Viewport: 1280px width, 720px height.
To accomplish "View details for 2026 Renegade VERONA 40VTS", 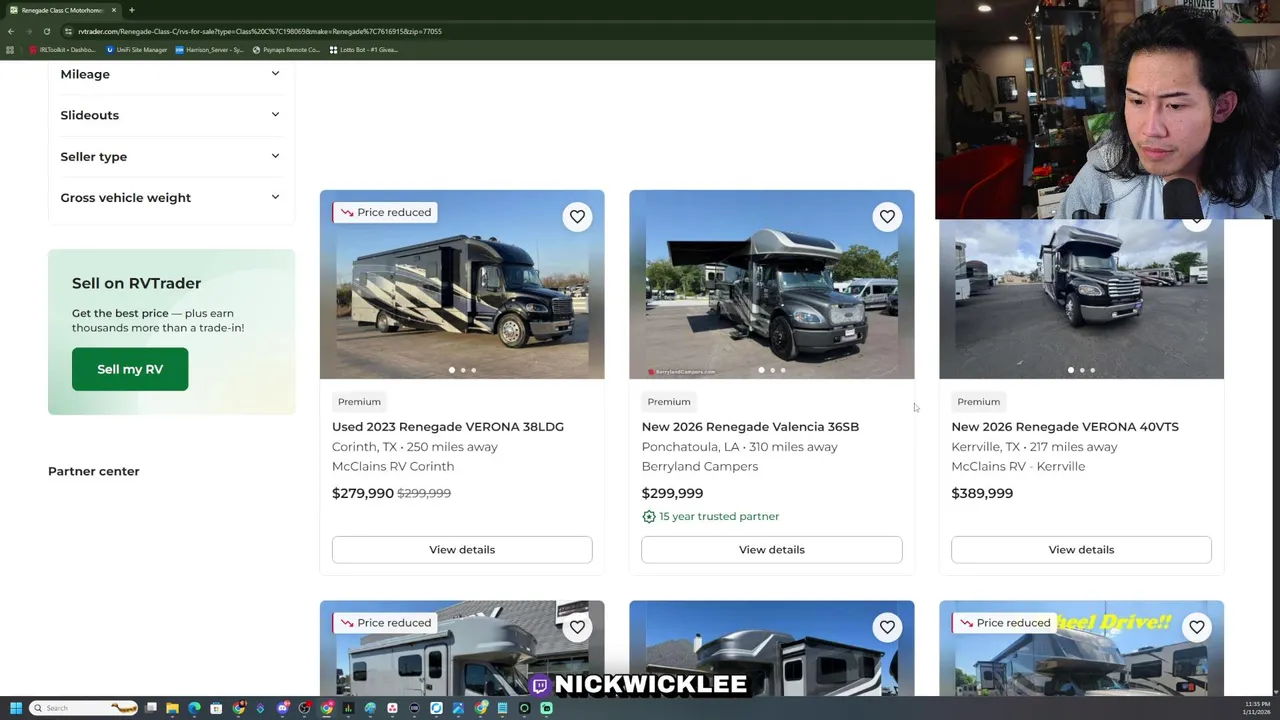I will coord(1081,549).
